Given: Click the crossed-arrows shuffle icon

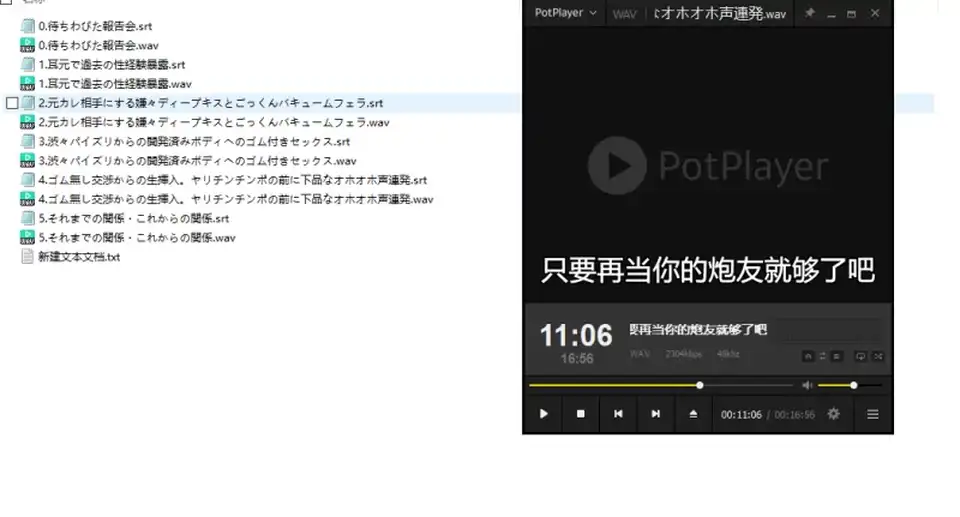Looking at the screenshot, I should pyautogui.click(x=878, y=356).
